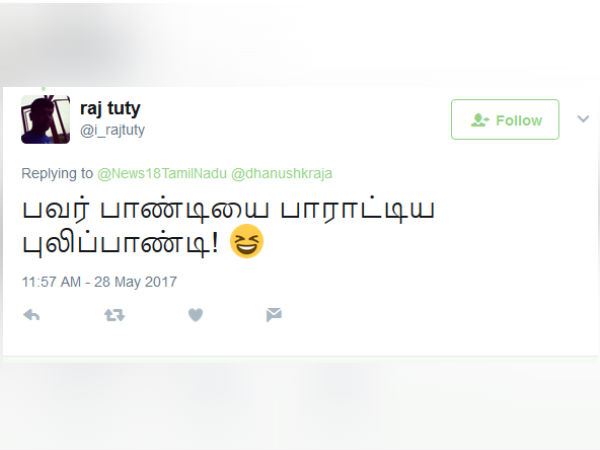Image resolution: width=600 pixels, height=450 pixels.
Task: Click the display name raj tuty
Action: (x=110, y=108)
